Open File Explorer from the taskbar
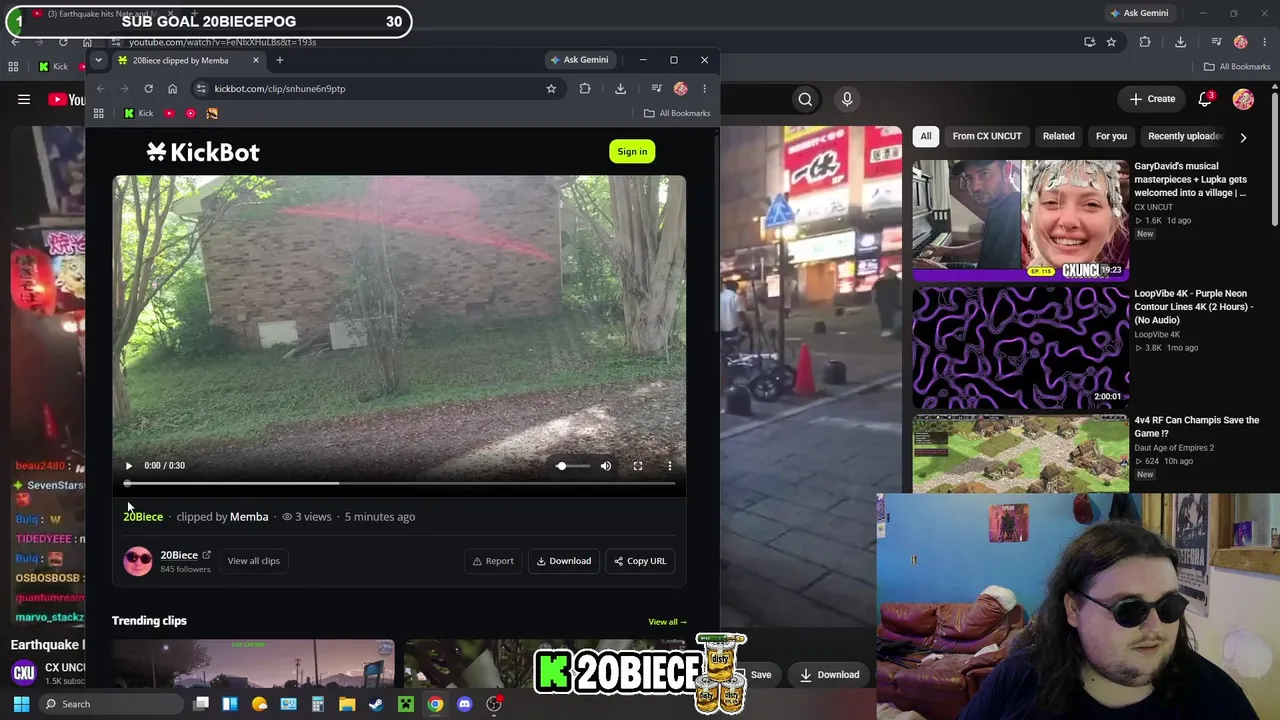 tap(347, 704)
